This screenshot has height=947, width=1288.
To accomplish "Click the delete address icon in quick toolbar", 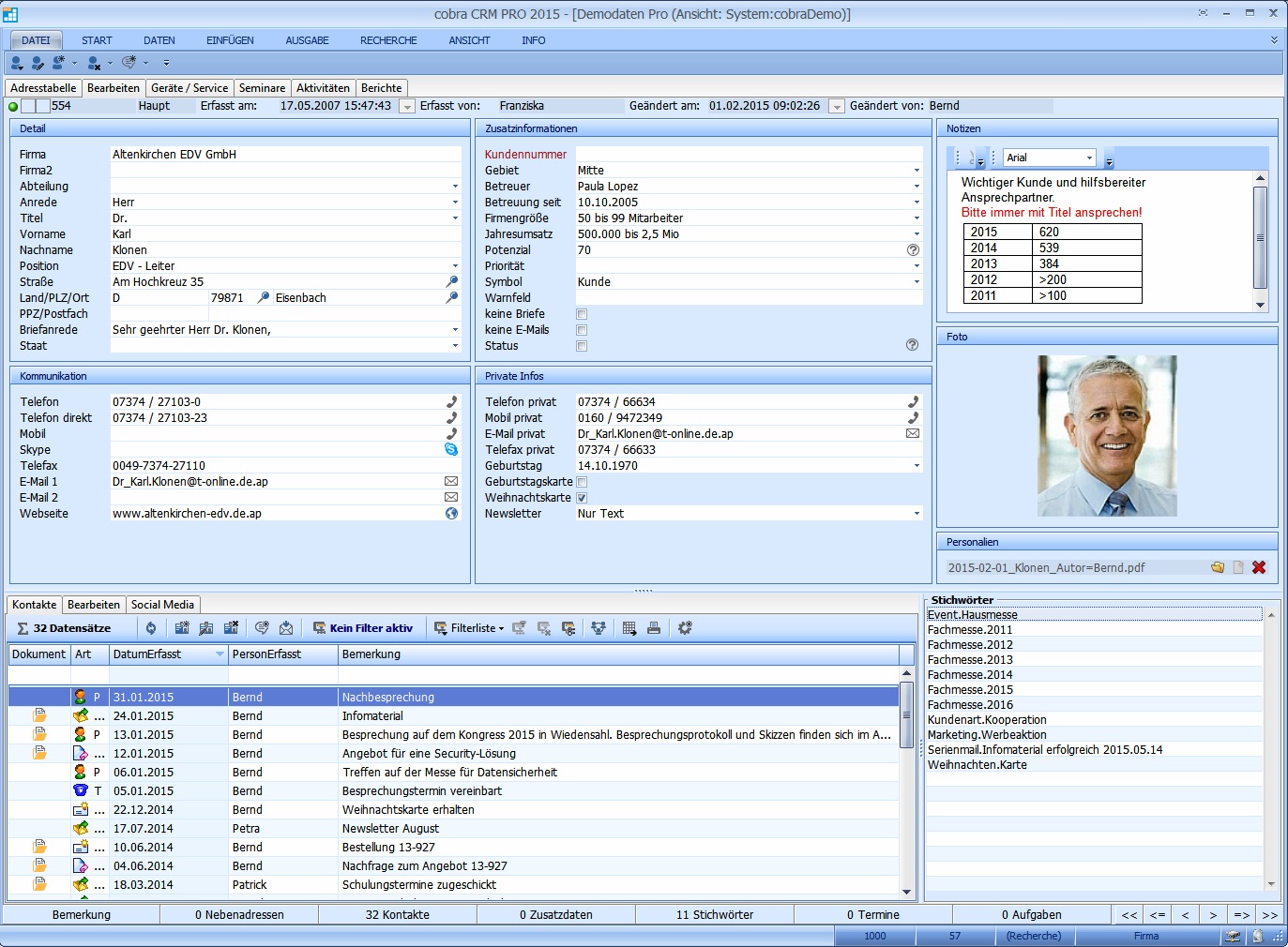I will point(94,63).
